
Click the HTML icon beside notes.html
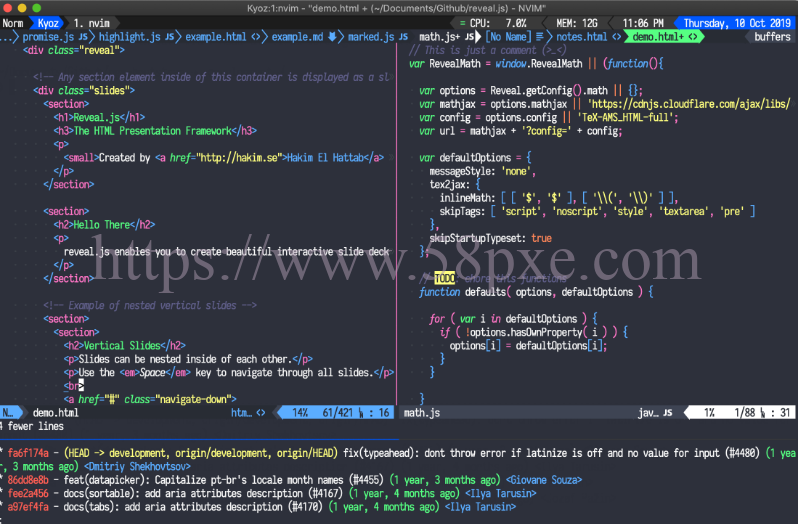pyautogui.click(x=616, y=37)
